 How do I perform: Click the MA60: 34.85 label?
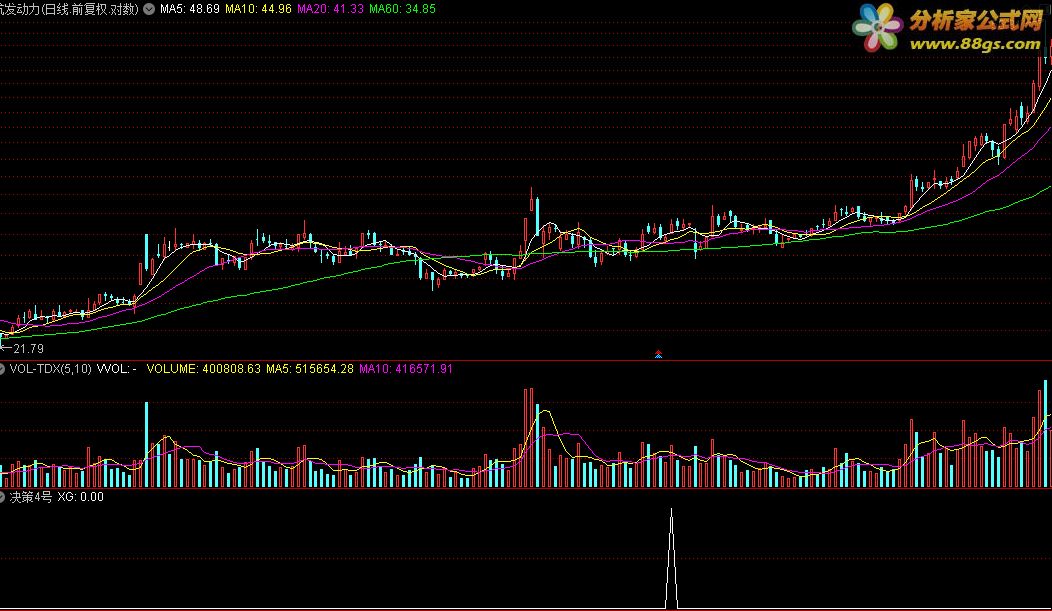[403, 9]
